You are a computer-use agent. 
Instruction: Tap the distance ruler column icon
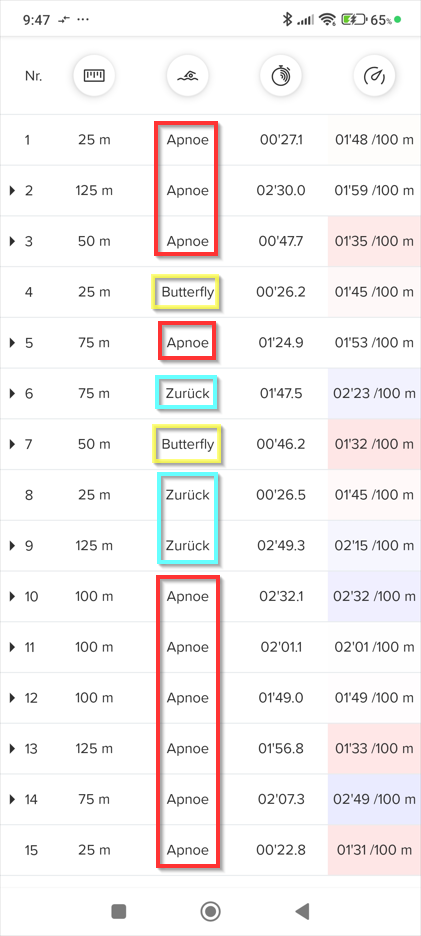tap(94, 76)
